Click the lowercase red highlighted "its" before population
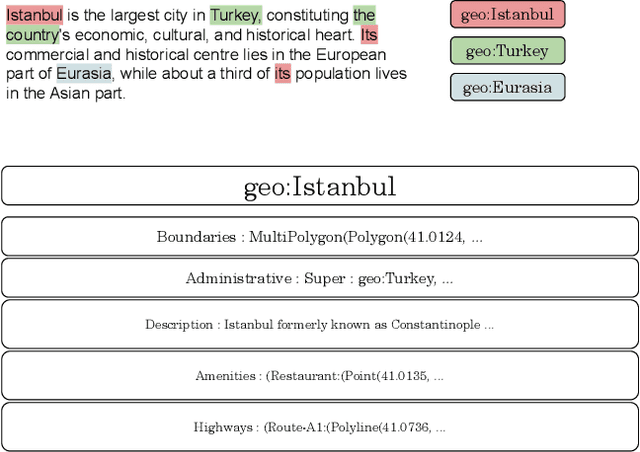The width and height of the screenshot is (640, 452). click(282, 74)
